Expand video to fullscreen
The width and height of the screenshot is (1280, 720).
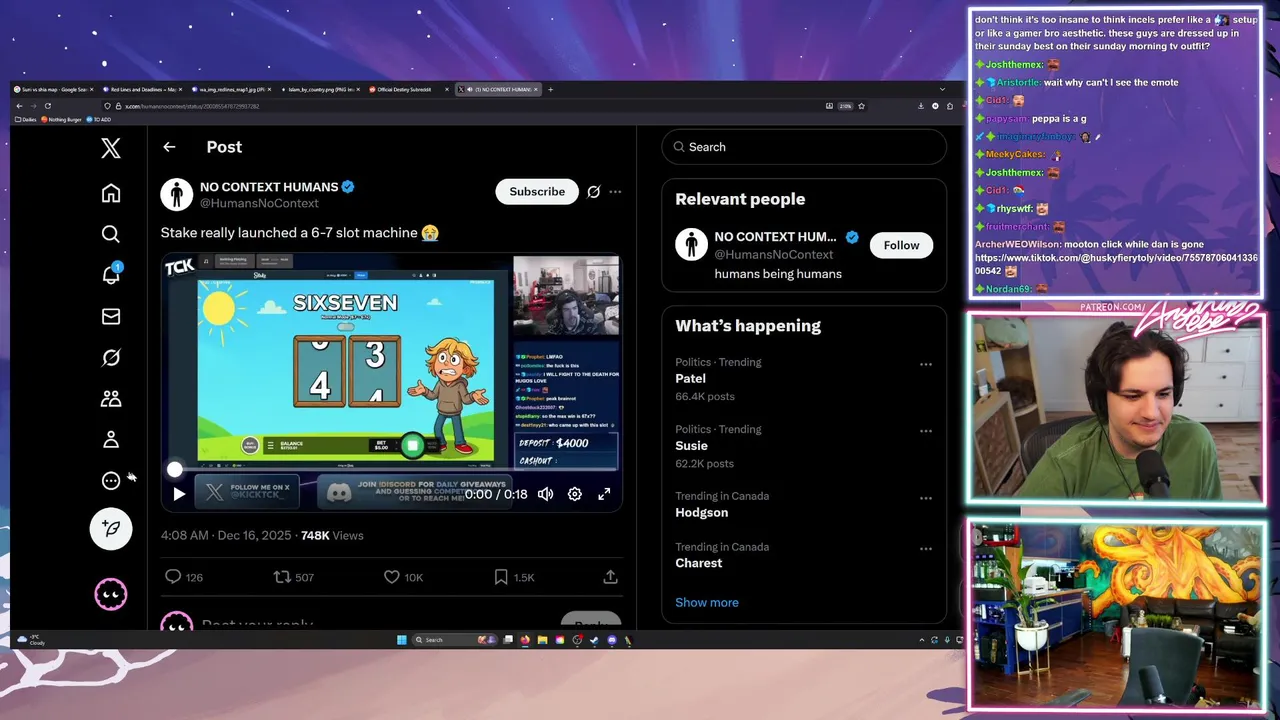click(x=604, y=494)
